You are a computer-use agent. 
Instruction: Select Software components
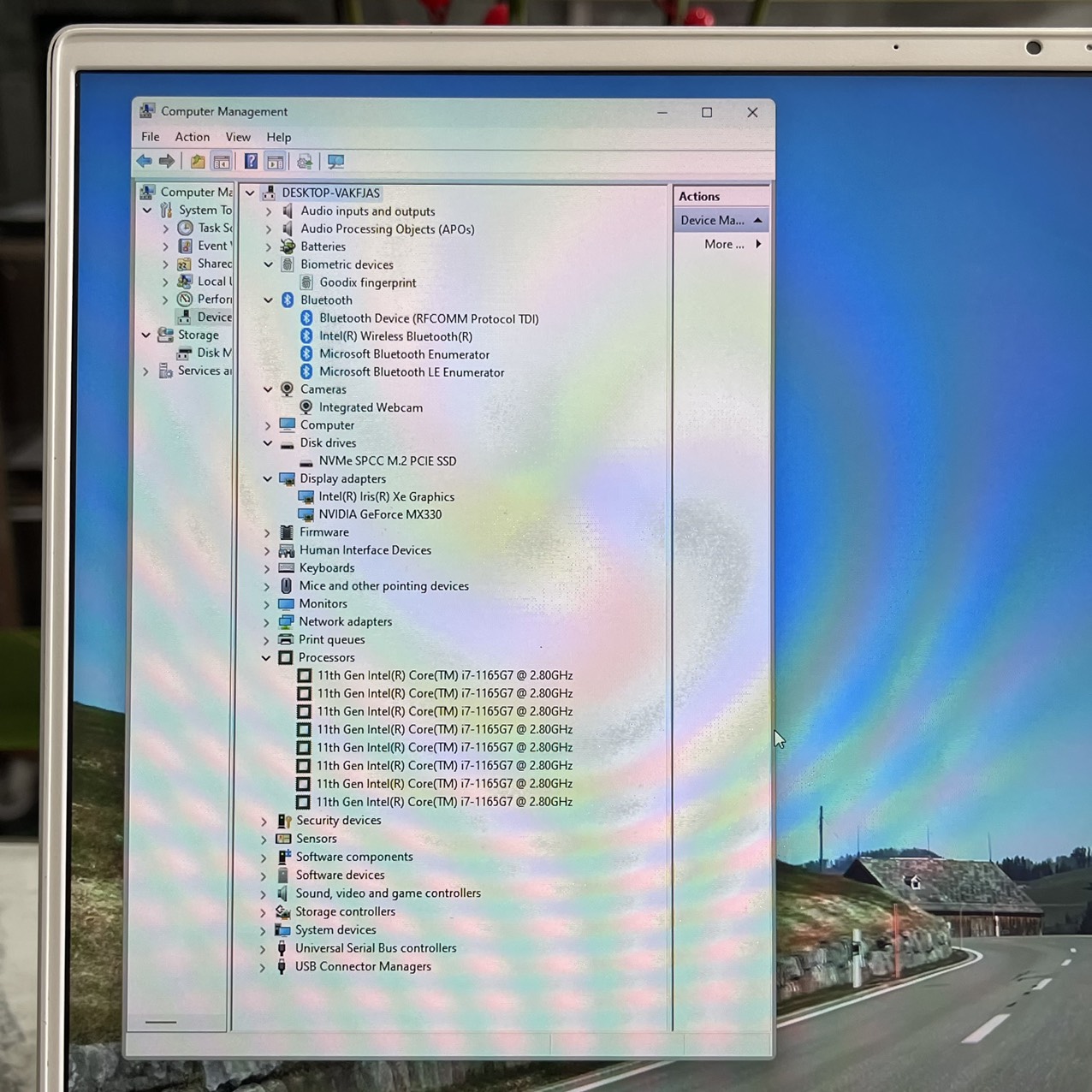354,857
